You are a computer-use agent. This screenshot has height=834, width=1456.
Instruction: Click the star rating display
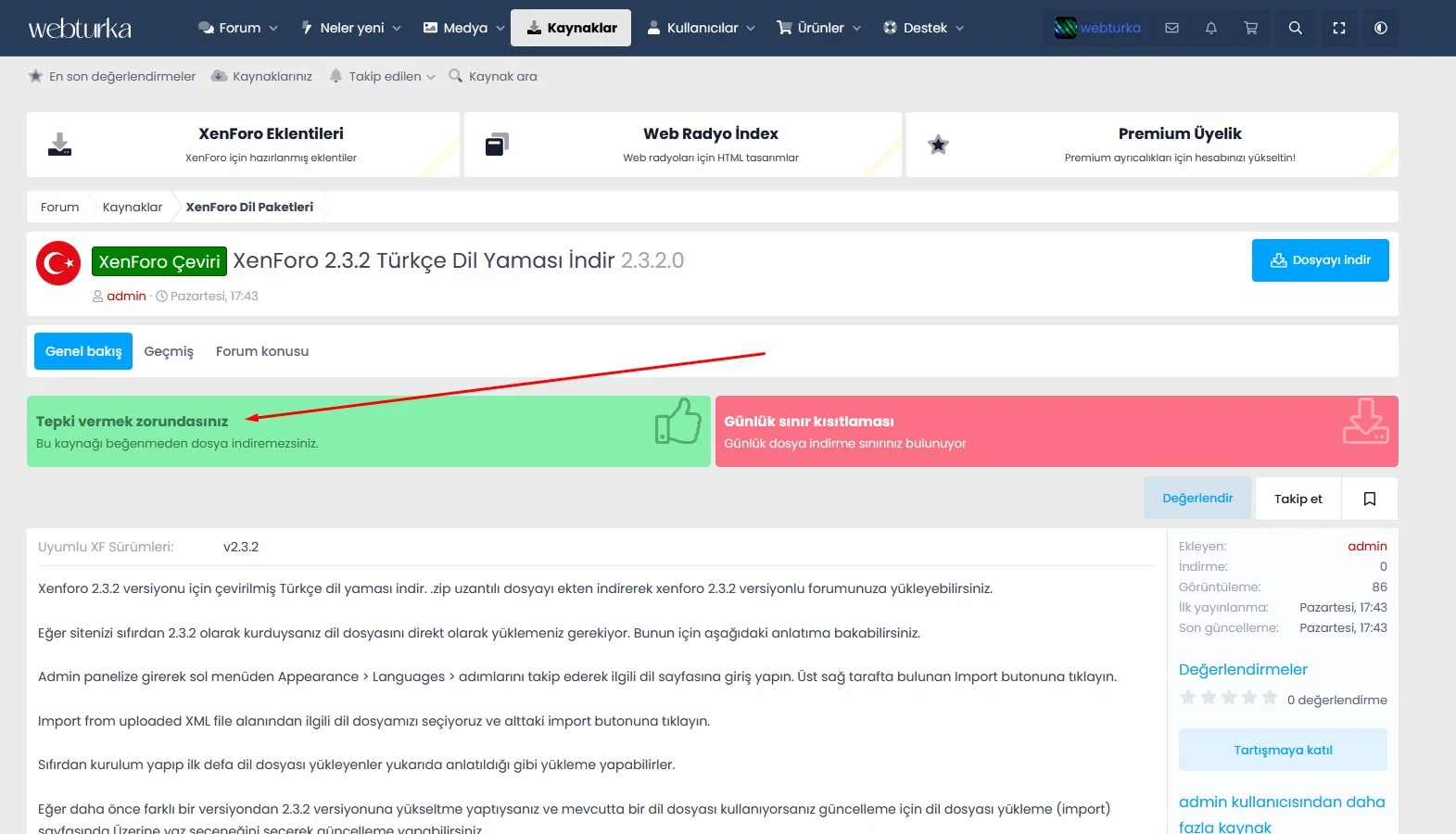coord(1228,698)
